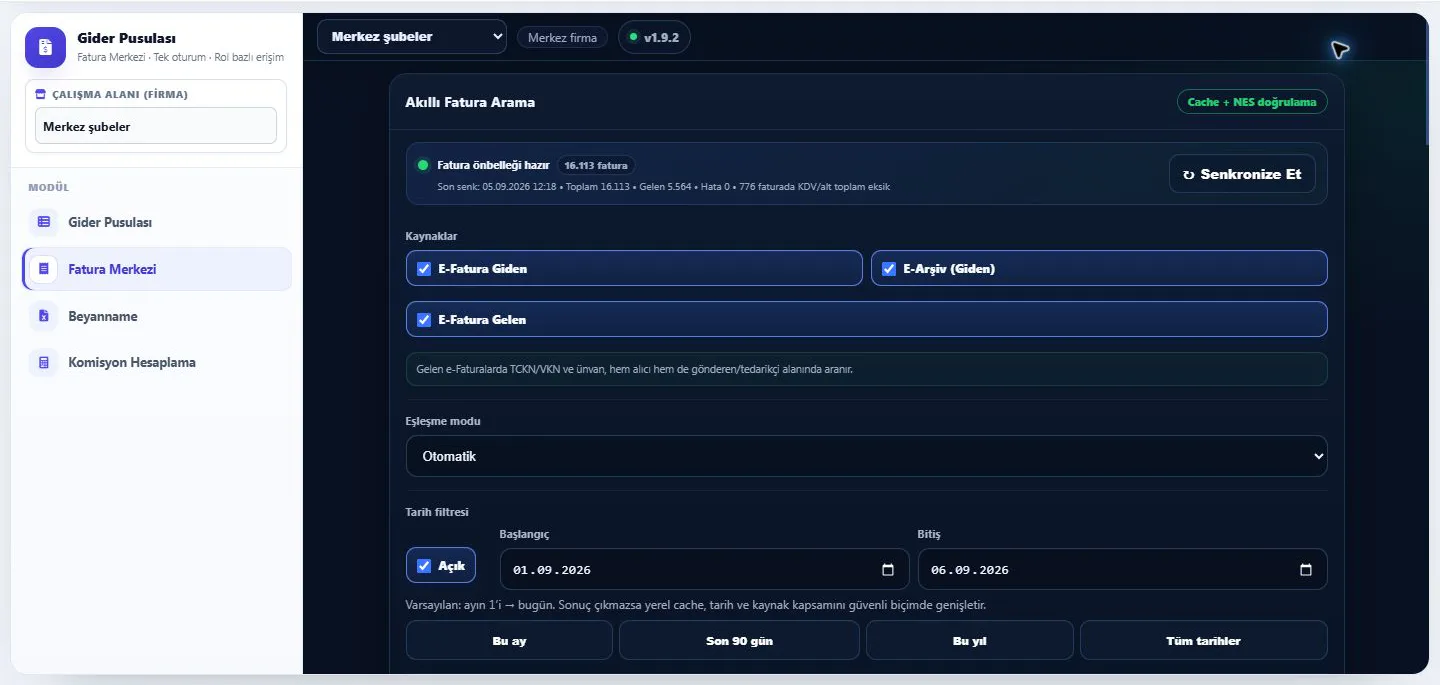The image size is (1440, 685).
Task: Click the v1.9.2 version badge
Action: 655,38
